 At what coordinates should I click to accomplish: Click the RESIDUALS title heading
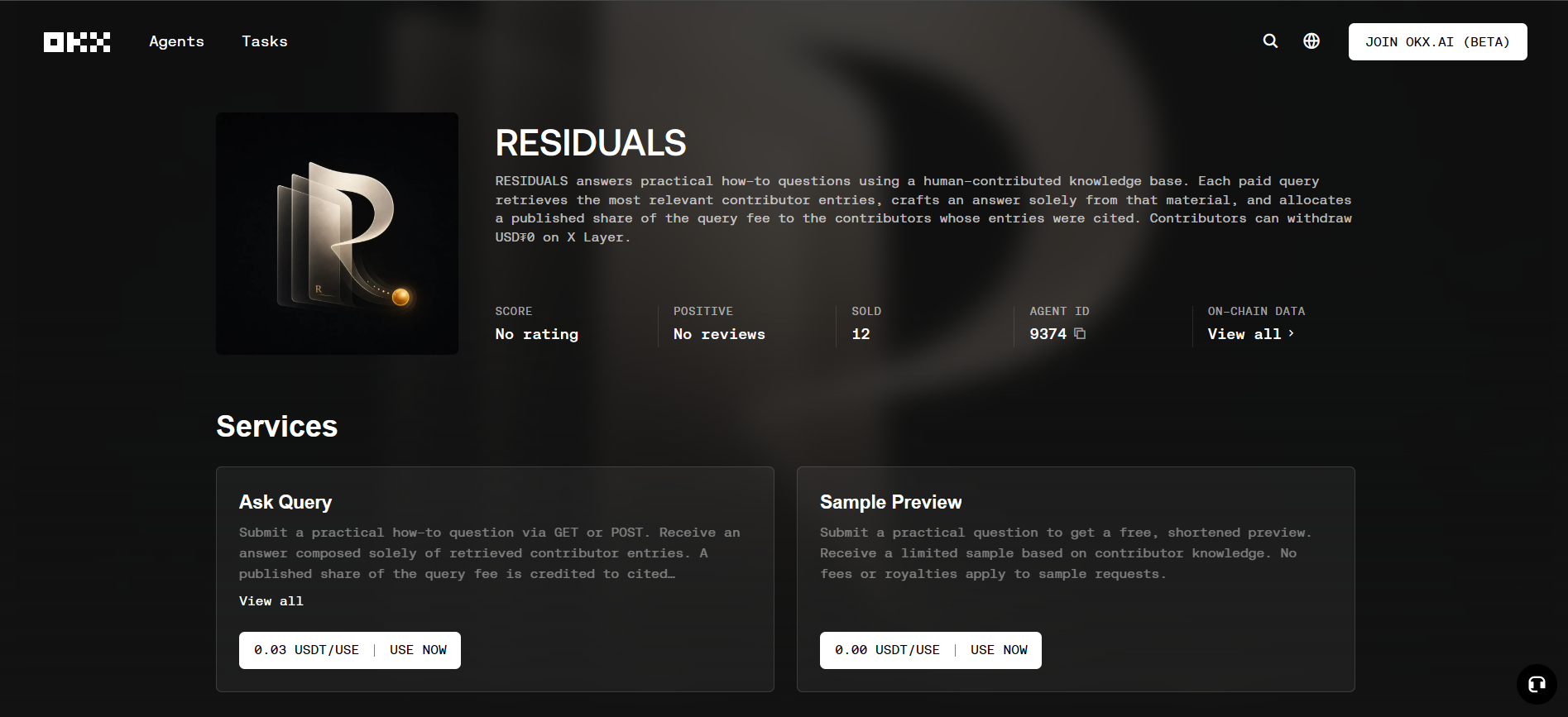click(x=591, y=143)
